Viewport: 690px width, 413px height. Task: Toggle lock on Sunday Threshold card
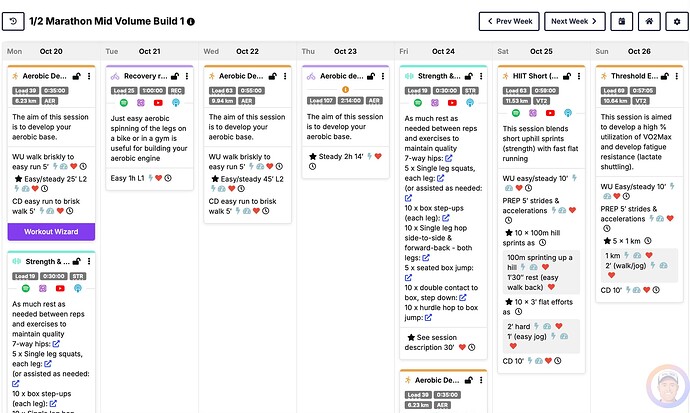point(663,76)
